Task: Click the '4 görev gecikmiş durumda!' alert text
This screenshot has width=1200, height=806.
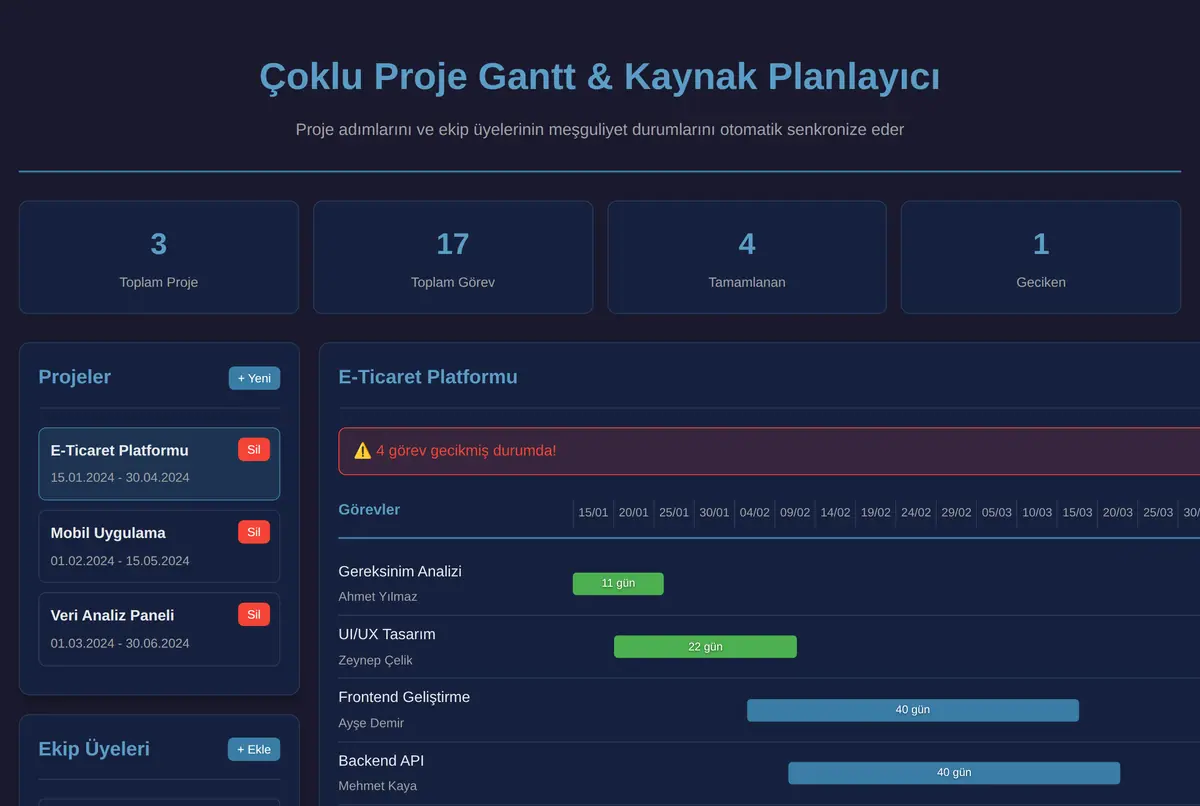Action: click(x=467, y=451)
